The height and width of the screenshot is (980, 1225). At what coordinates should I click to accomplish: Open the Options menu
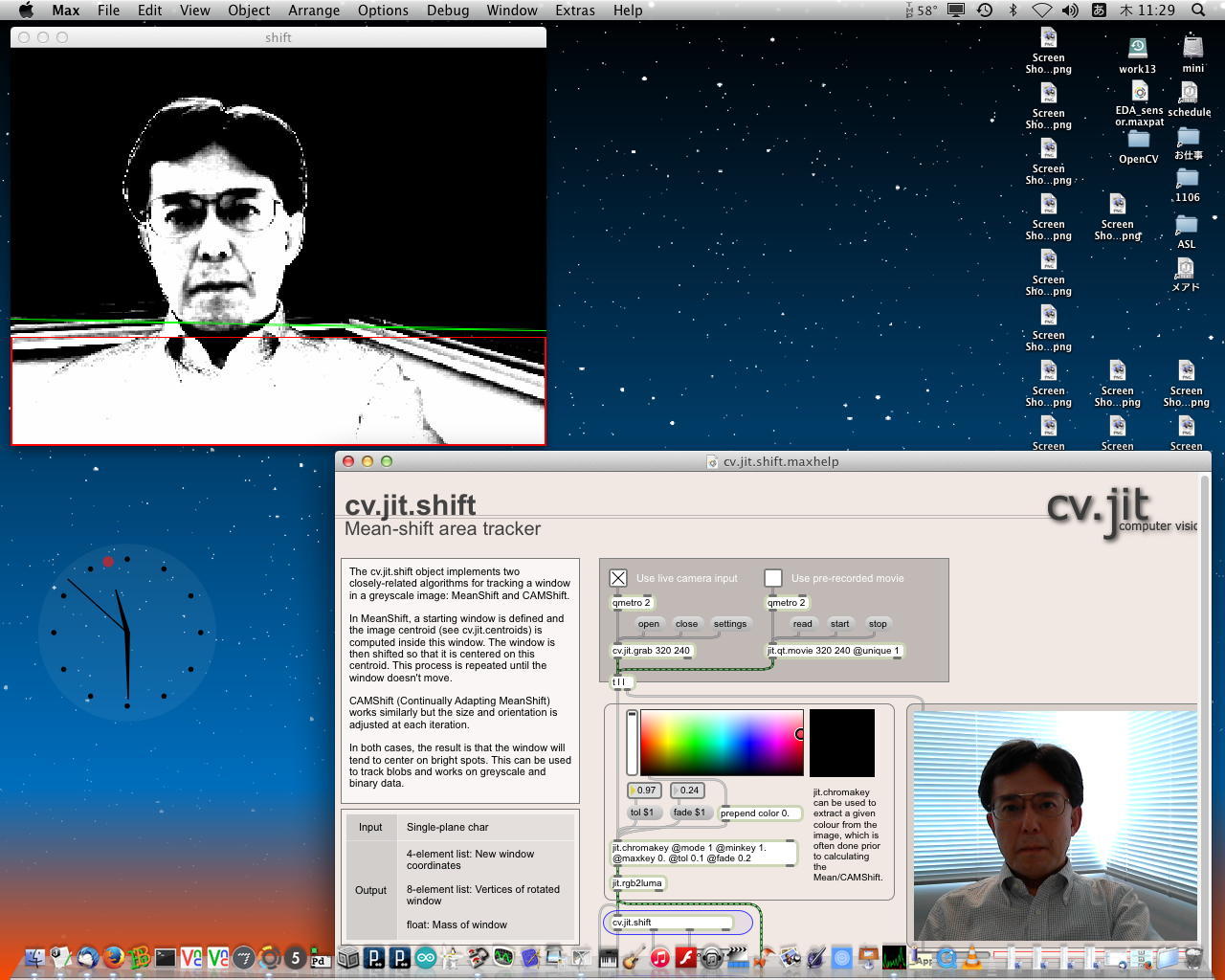tap(383, 11)
